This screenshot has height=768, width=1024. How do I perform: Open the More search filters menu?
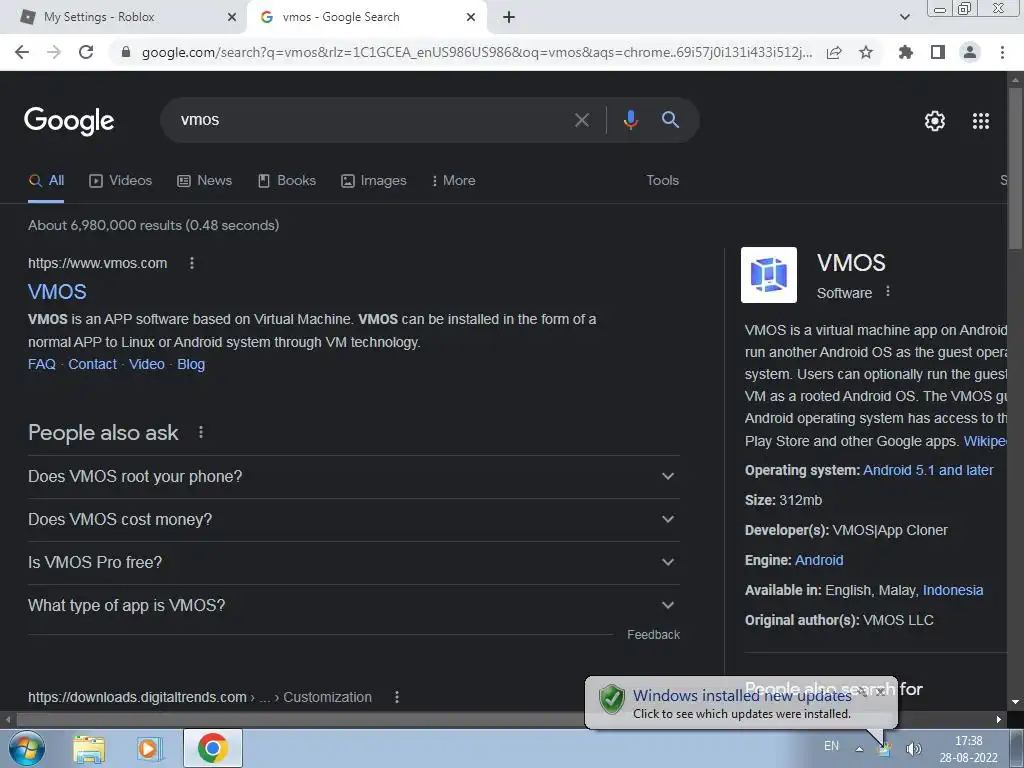point(454,180)
